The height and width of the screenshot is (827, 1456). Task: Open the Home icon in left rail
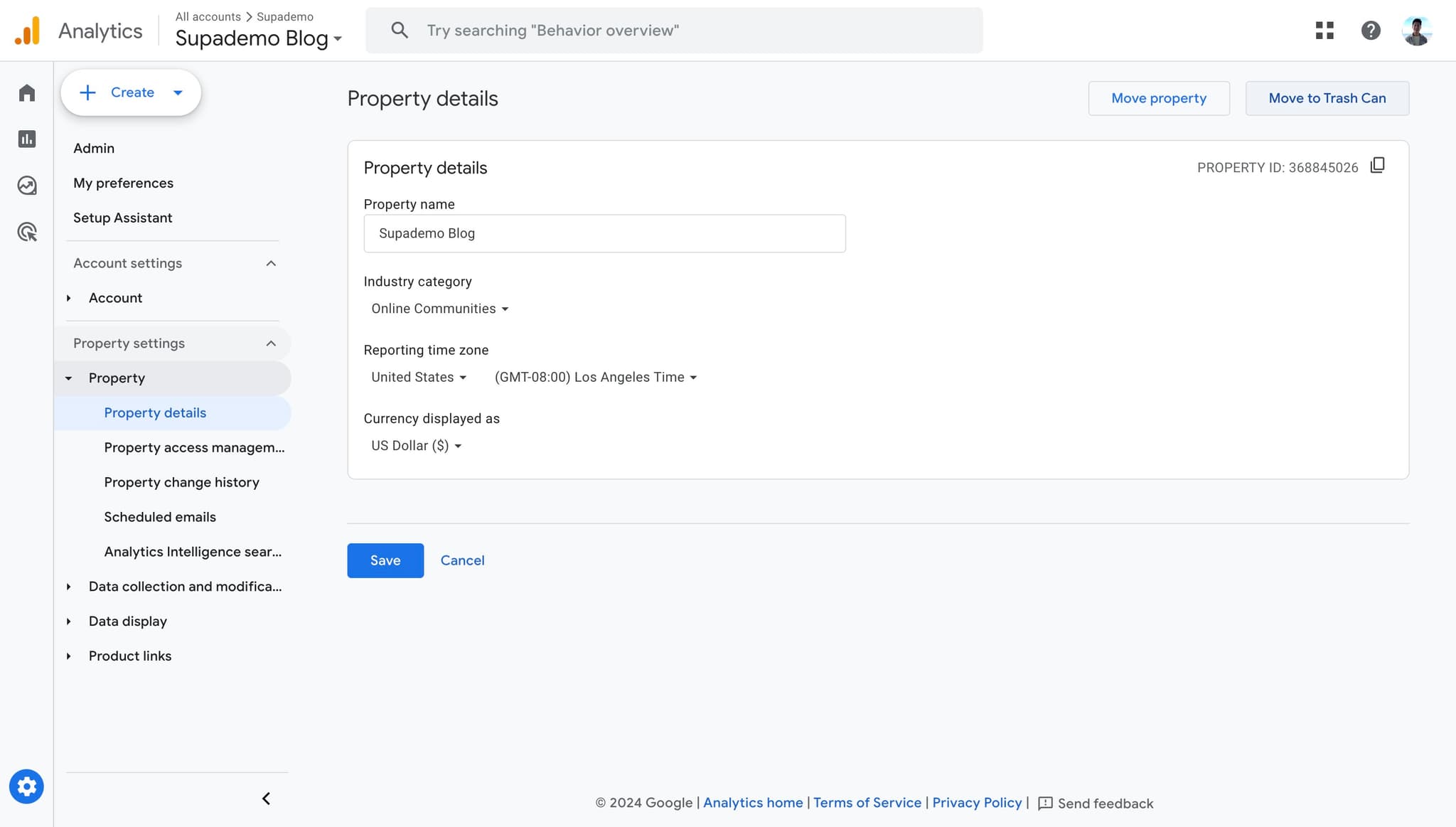[27, 93]
